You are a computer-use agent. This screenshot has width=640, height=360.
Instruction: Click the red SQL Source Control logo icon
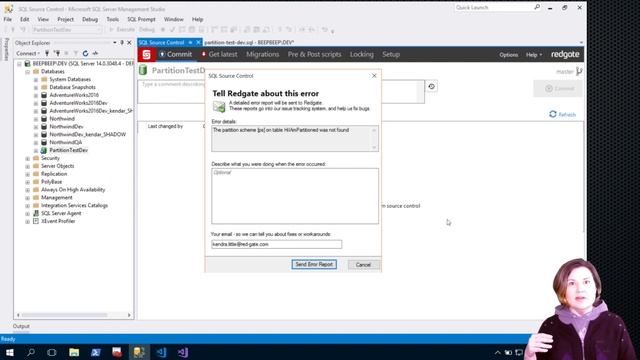pyautogui.click(x=147, y=54)
